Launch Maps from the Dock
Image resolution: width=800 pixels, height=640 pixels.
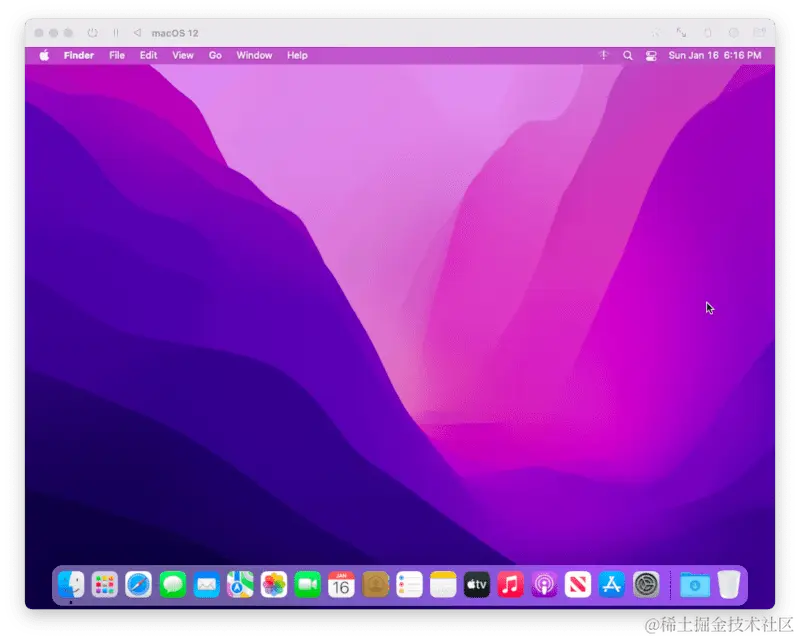[240, 584]
